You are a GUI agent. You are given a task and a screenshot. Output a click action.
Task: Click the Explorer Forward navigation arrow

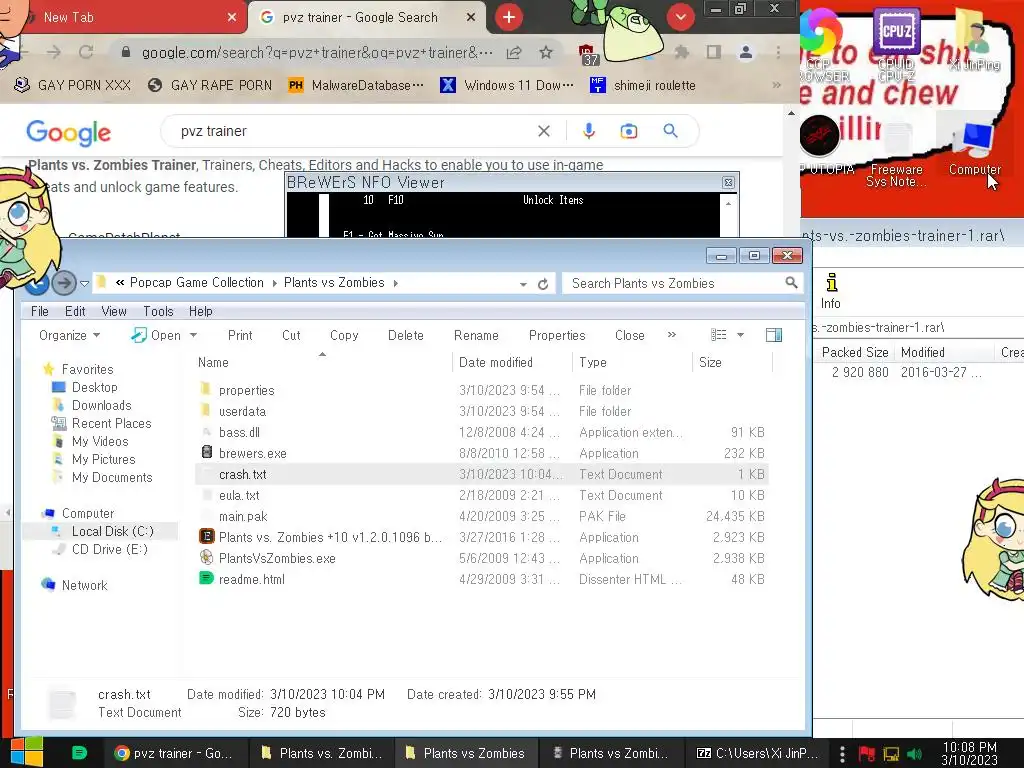tap(63, 283)
